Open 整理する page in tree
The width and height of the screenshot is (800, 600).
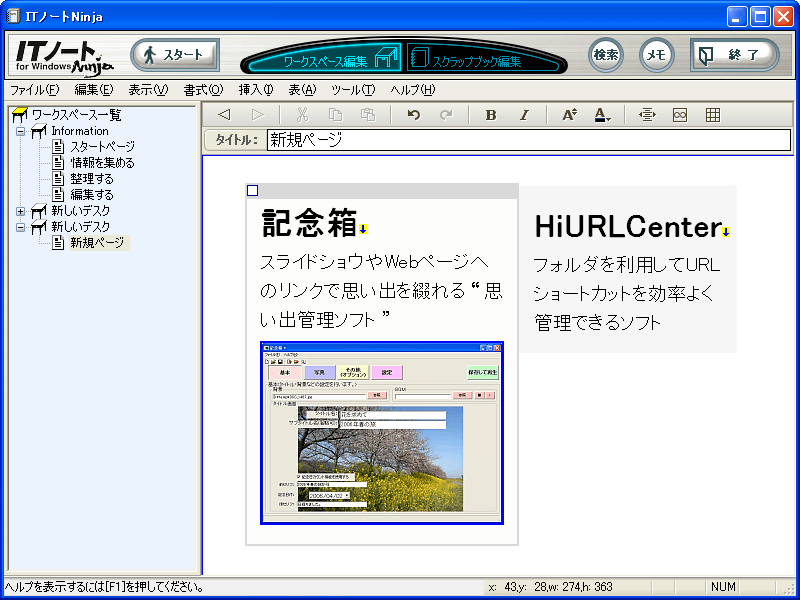[x=92, y=179]
